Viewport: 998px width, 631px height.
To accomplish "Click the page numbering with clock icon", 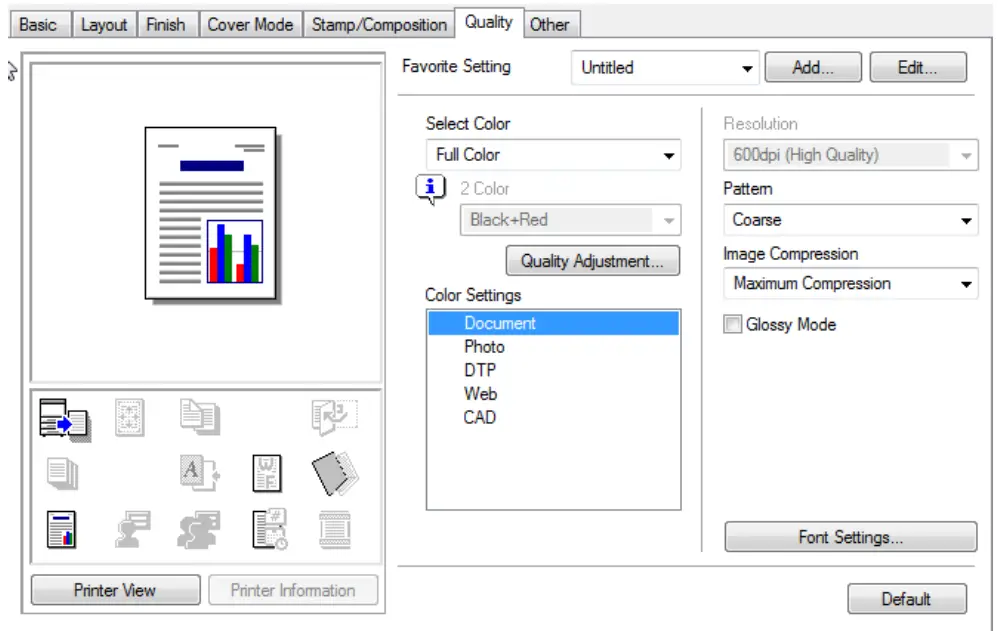I will tap(268, 527).
